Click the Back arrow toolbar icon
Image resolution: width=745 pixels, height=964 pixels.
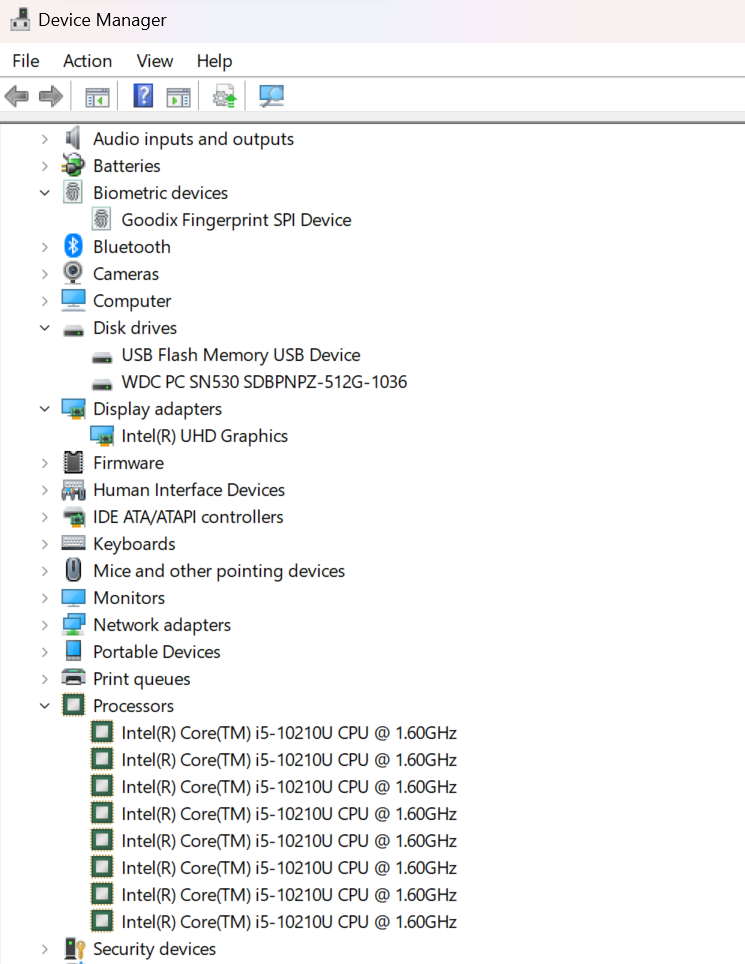(17, 97)
